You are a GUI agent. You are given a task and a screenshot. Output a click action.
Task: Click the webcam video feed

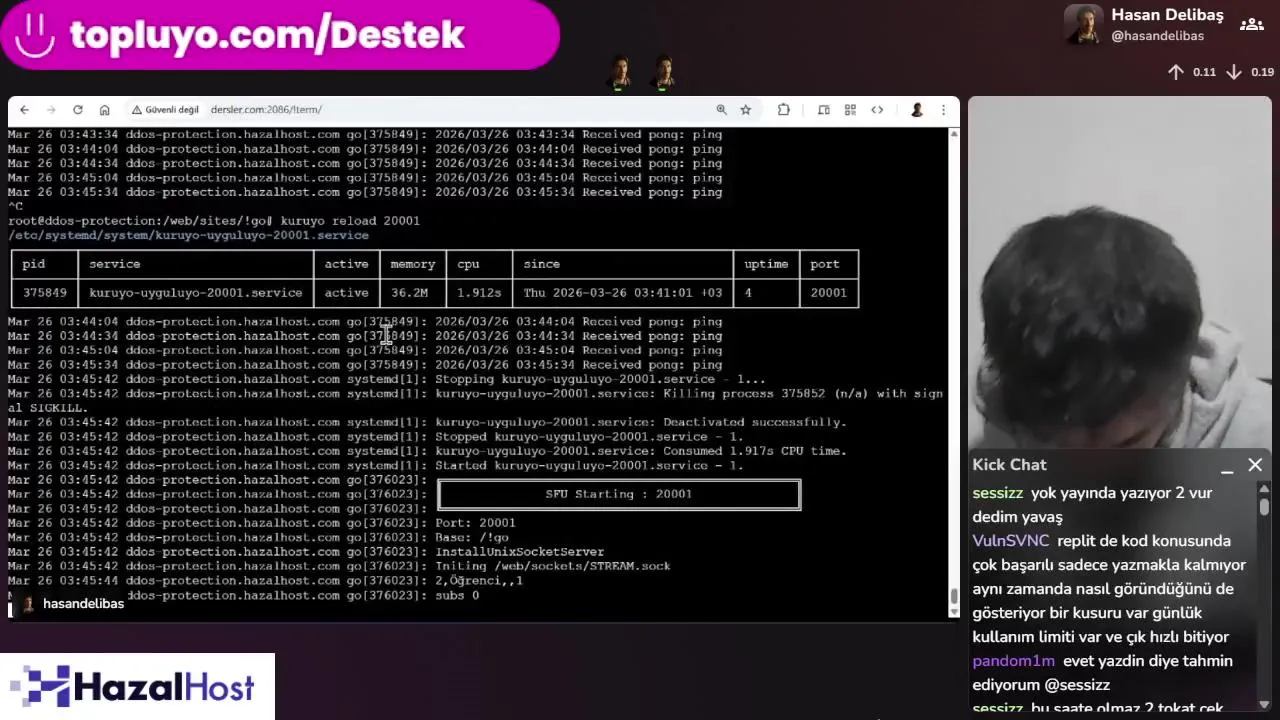1120,272
